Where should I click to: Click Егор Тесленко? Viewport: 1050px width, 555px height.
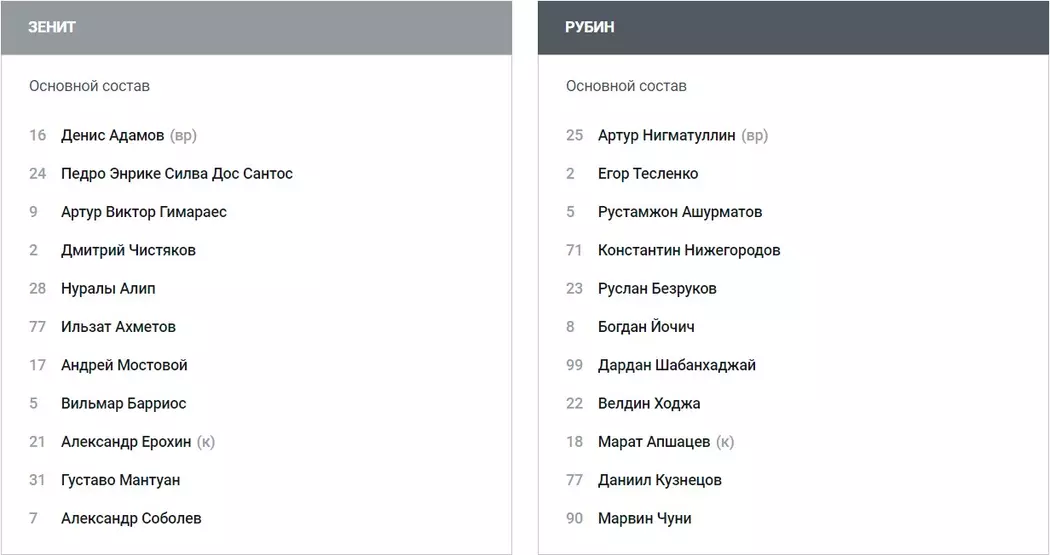coord(648,174)
